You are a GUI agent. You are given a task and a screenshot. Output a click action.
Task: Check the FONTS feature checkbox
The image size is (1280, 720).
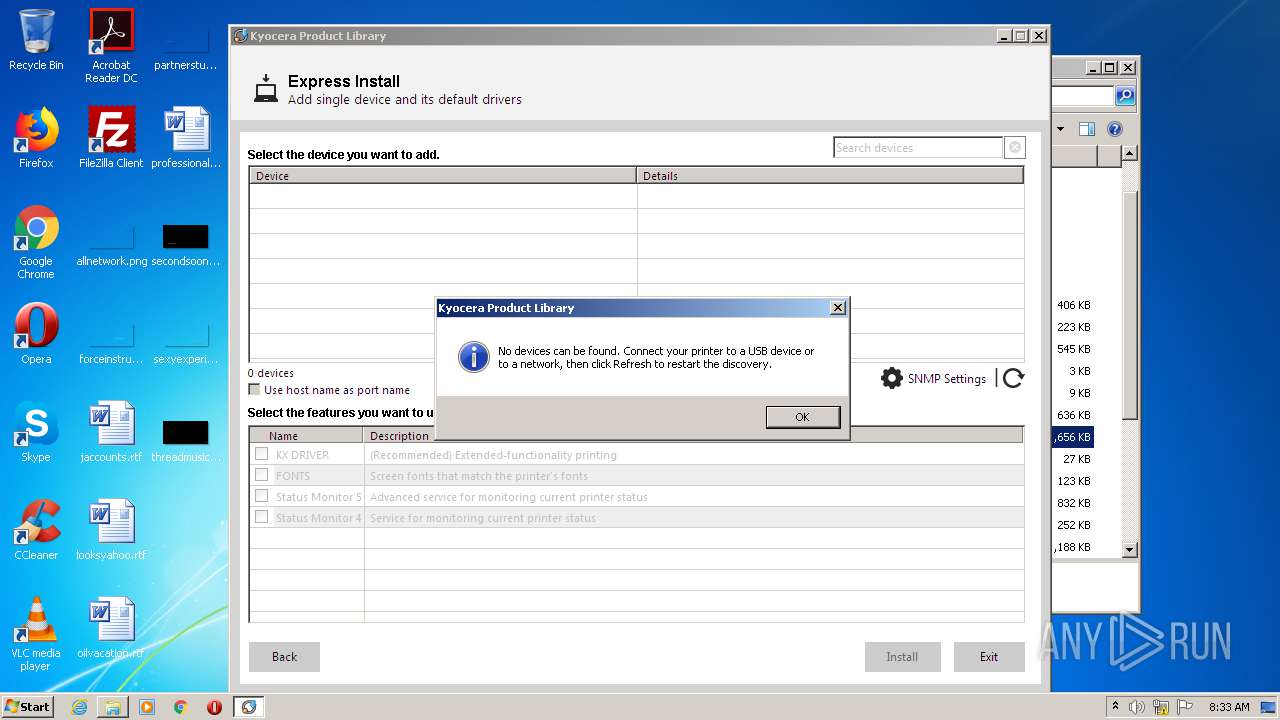point(261,475)
